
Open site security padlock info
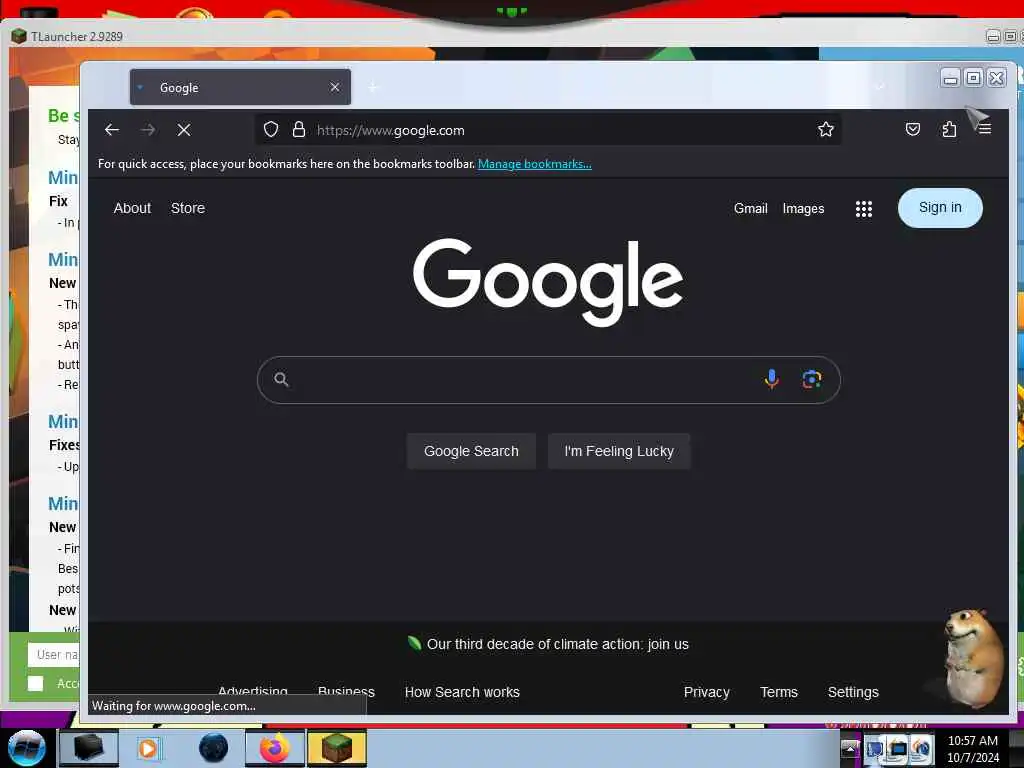[x=299, y=129]
